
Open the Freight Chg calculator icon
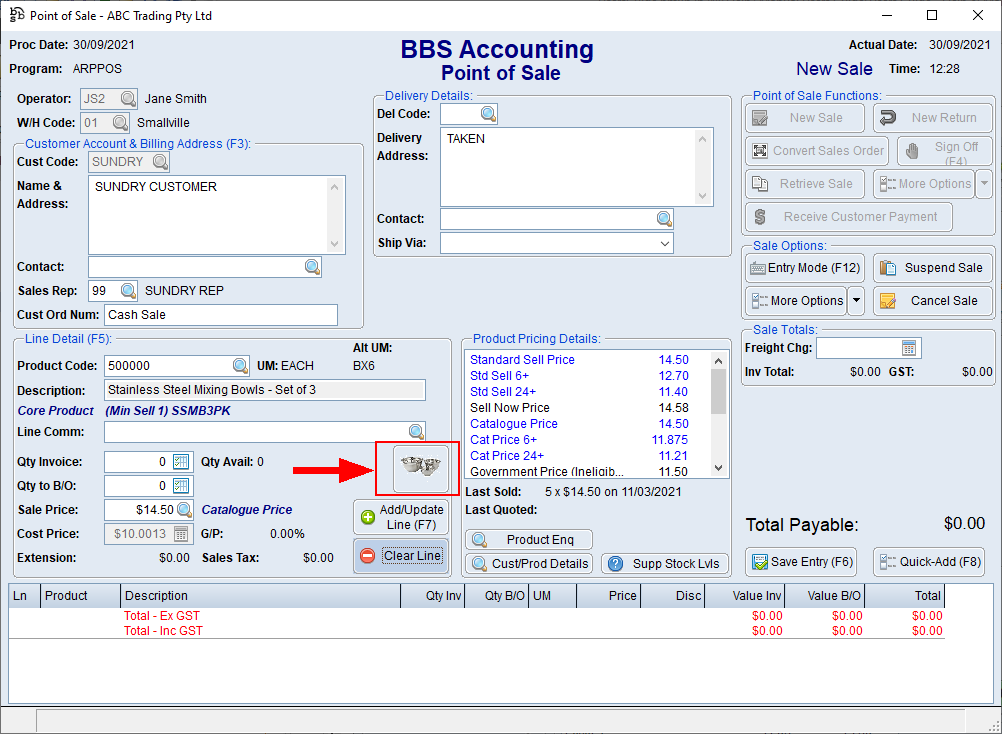tap(907, 347)
